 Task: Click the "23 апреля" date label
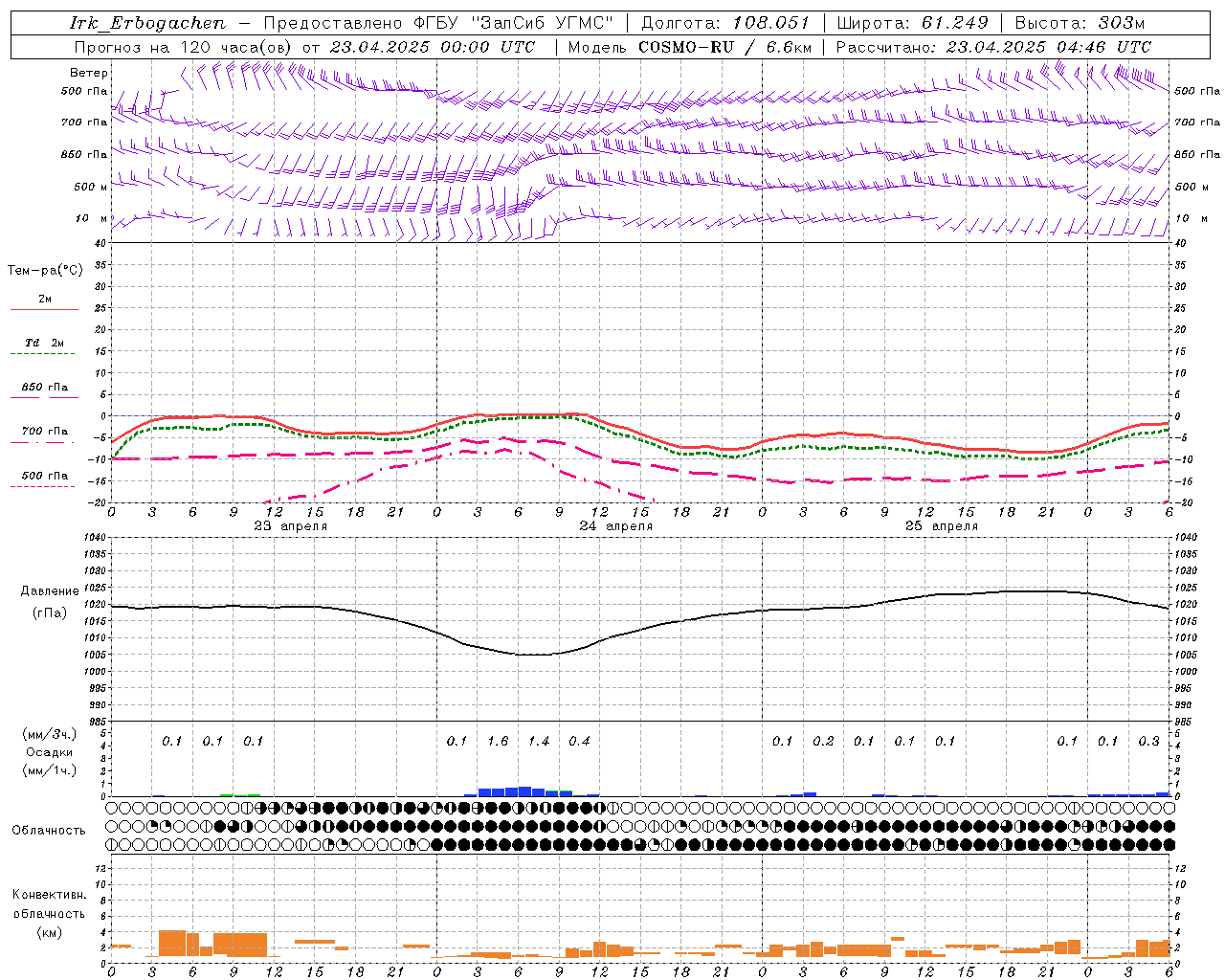point(290,526)
